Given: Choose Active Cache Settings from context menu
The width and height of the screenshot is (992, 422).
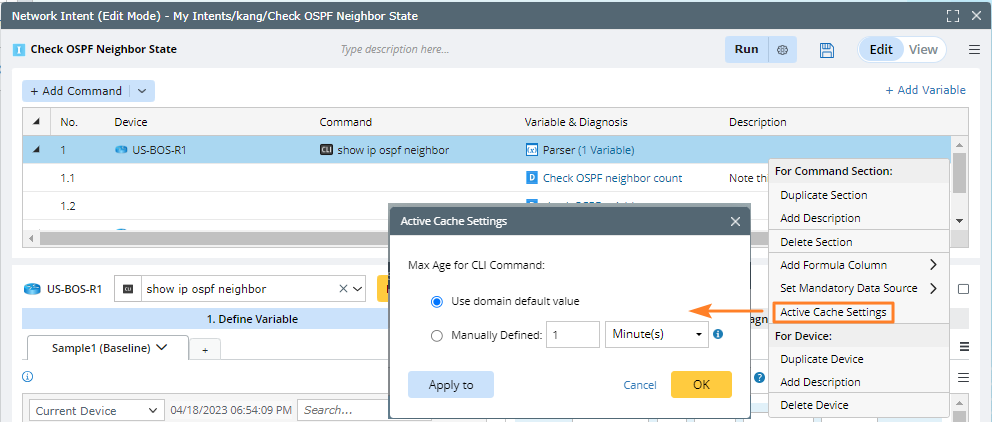Looking at the screenshot, I should click(x=833, y=312).
